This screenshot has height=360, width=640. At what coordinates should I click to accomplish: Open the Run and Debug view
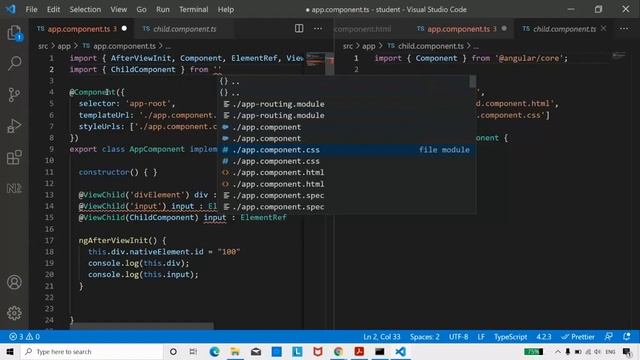coord(14,126)
